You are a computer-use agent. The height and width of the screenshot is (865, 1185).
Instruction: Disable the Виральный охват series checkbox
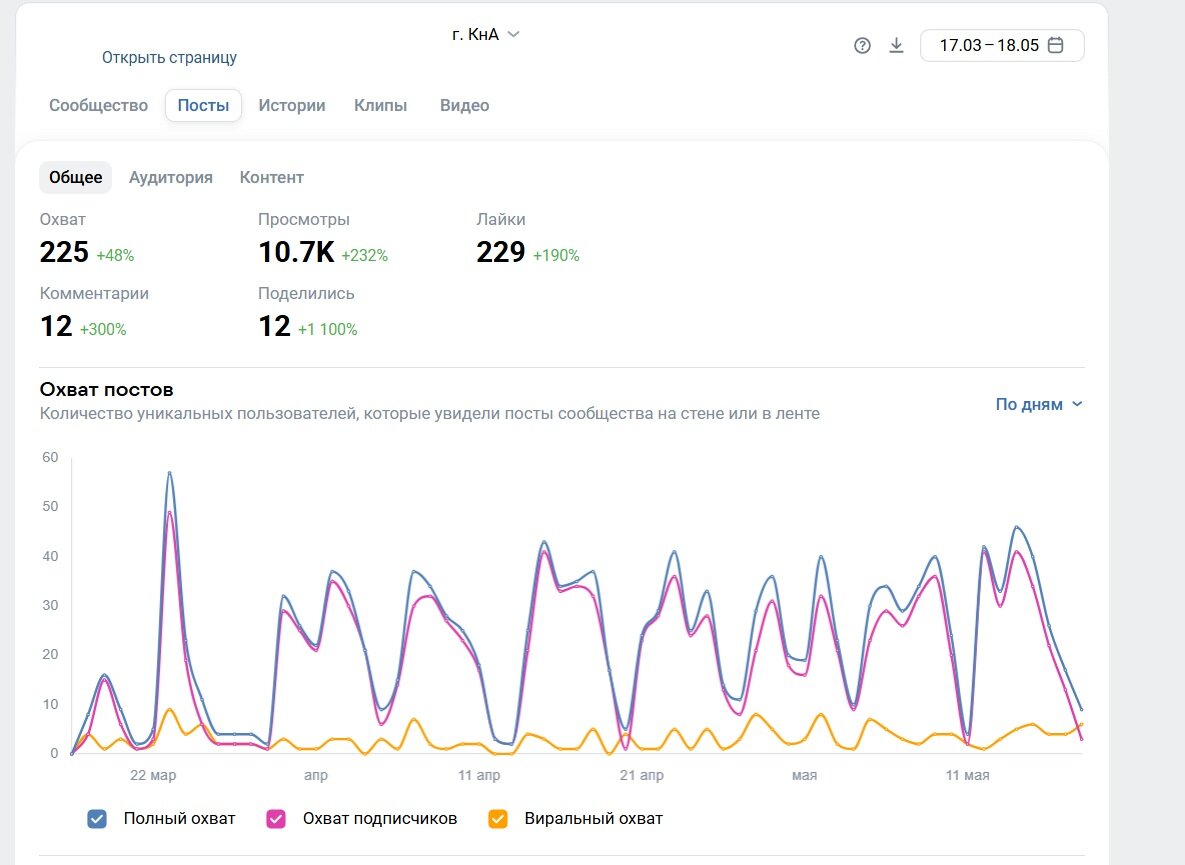click(497, 819)
